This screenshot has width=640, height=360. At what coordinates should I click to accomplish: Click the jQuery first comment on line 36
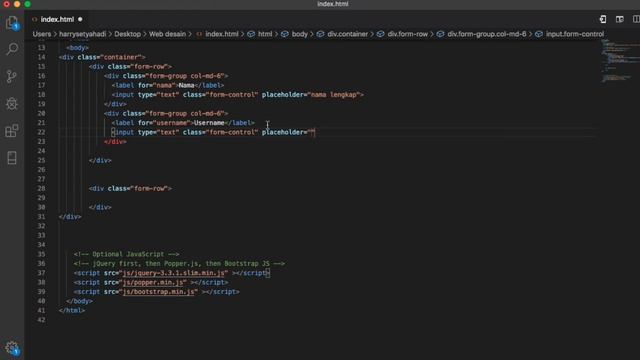pyautogui.click(x=179, y=264)
